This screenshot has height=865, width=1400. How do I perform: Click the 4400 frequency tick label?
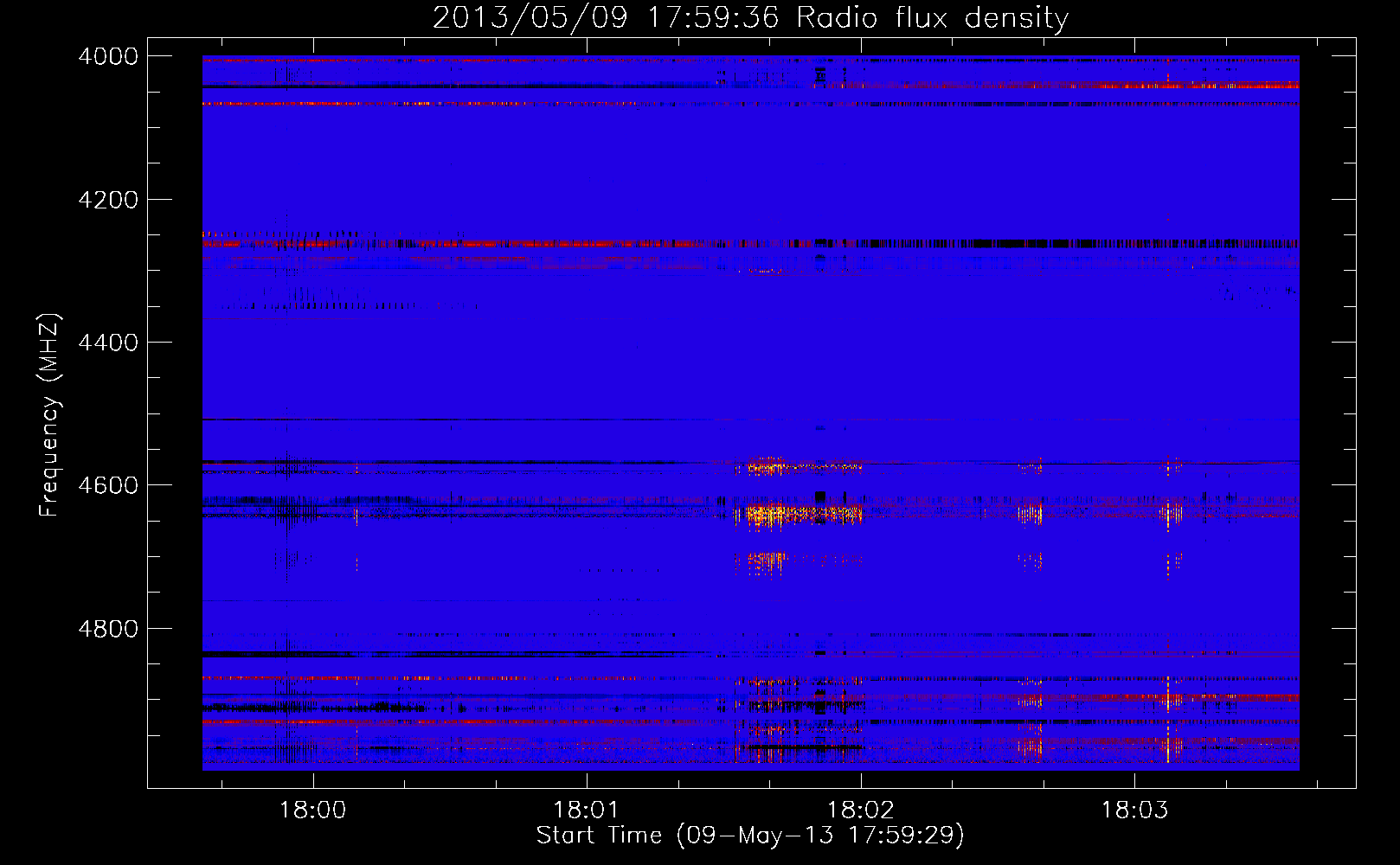(x=108, y=343)
